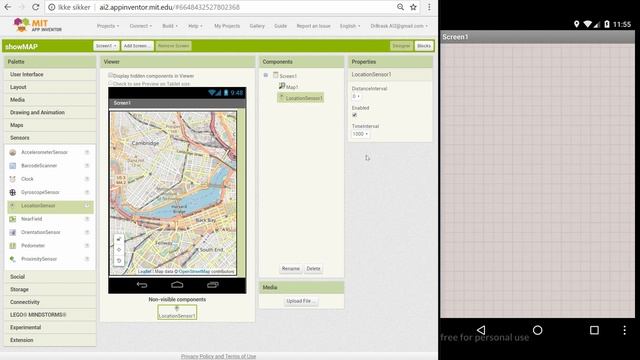Toggle the Enabled property checkbox
The image size is (640, 360).
coord(354,115)
